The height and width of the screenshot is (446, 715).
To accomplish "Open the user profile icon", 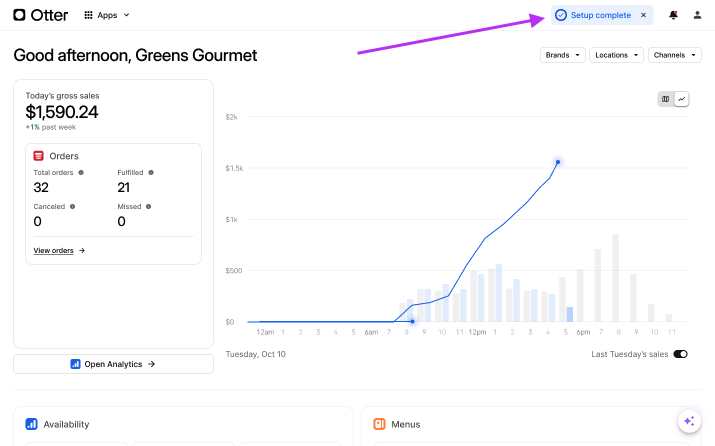I will coord(697,15).
